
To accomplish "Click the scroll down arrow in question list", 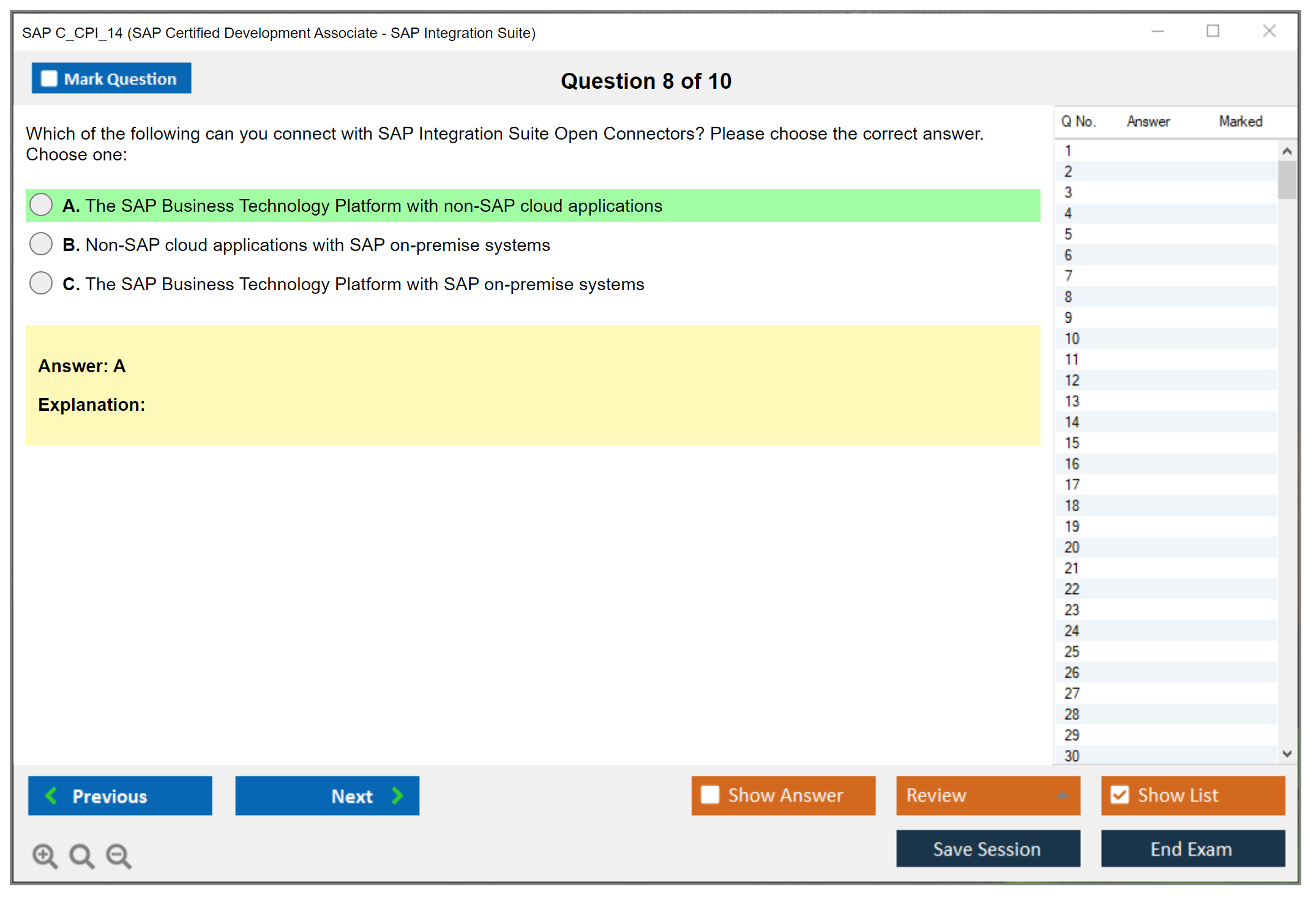I will click(x=1287, y=754).
